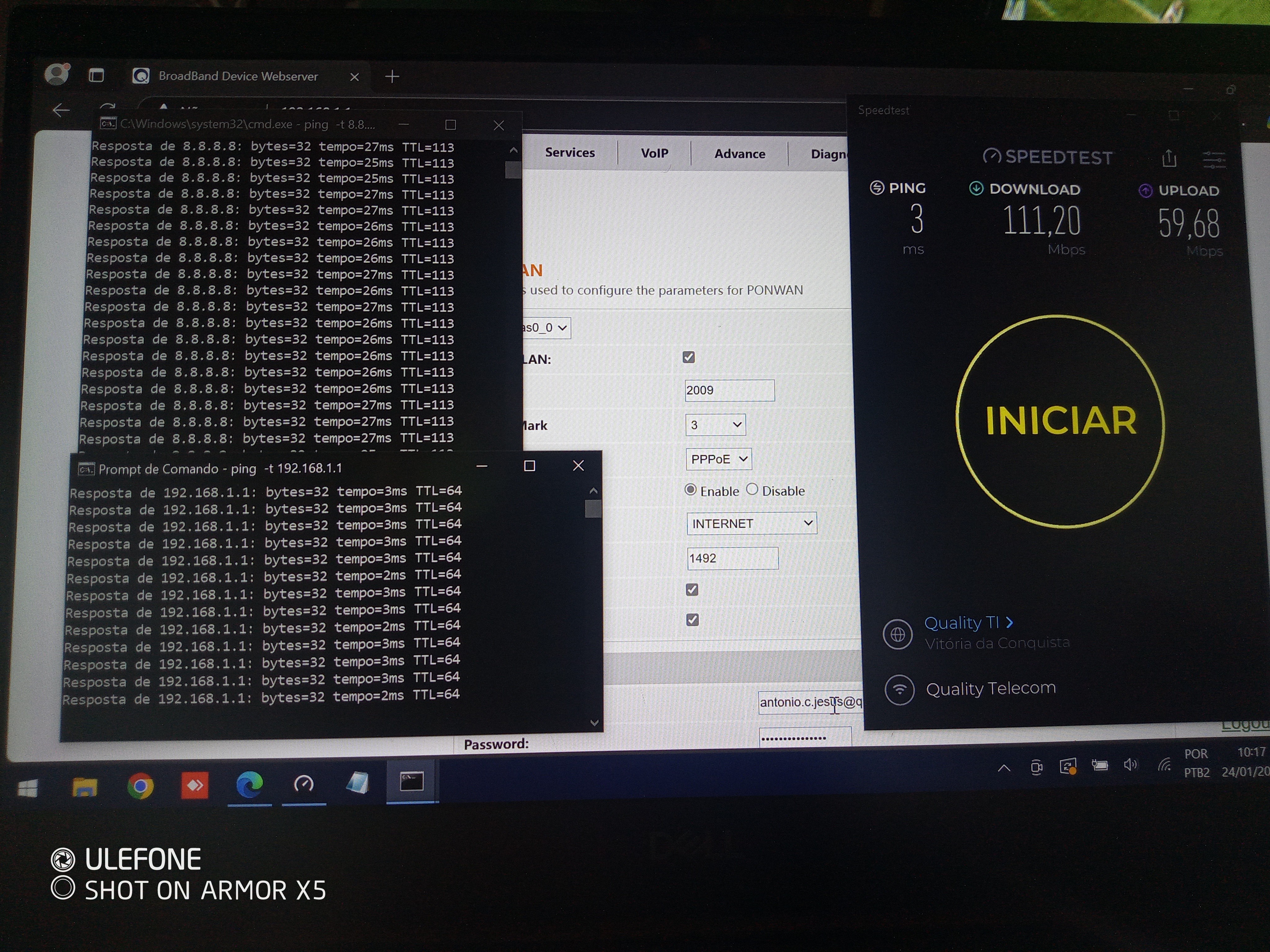Screen dimensions: 1270x952
Task: Open Microsoft Edge from the taskbar
Action: tap(249, 784)
